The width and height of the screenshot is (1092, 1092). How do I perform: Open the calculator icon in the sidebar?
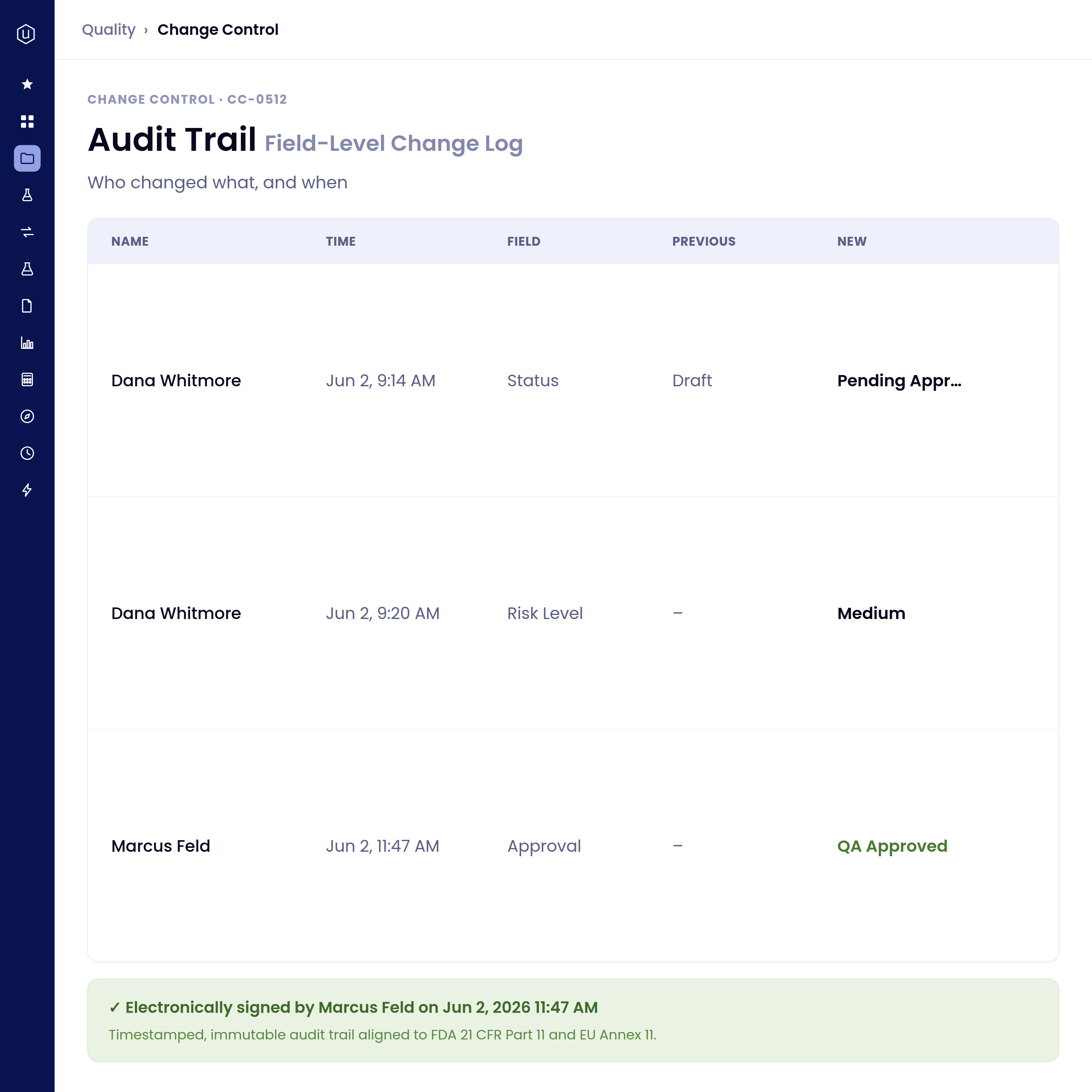coord(27,379)
